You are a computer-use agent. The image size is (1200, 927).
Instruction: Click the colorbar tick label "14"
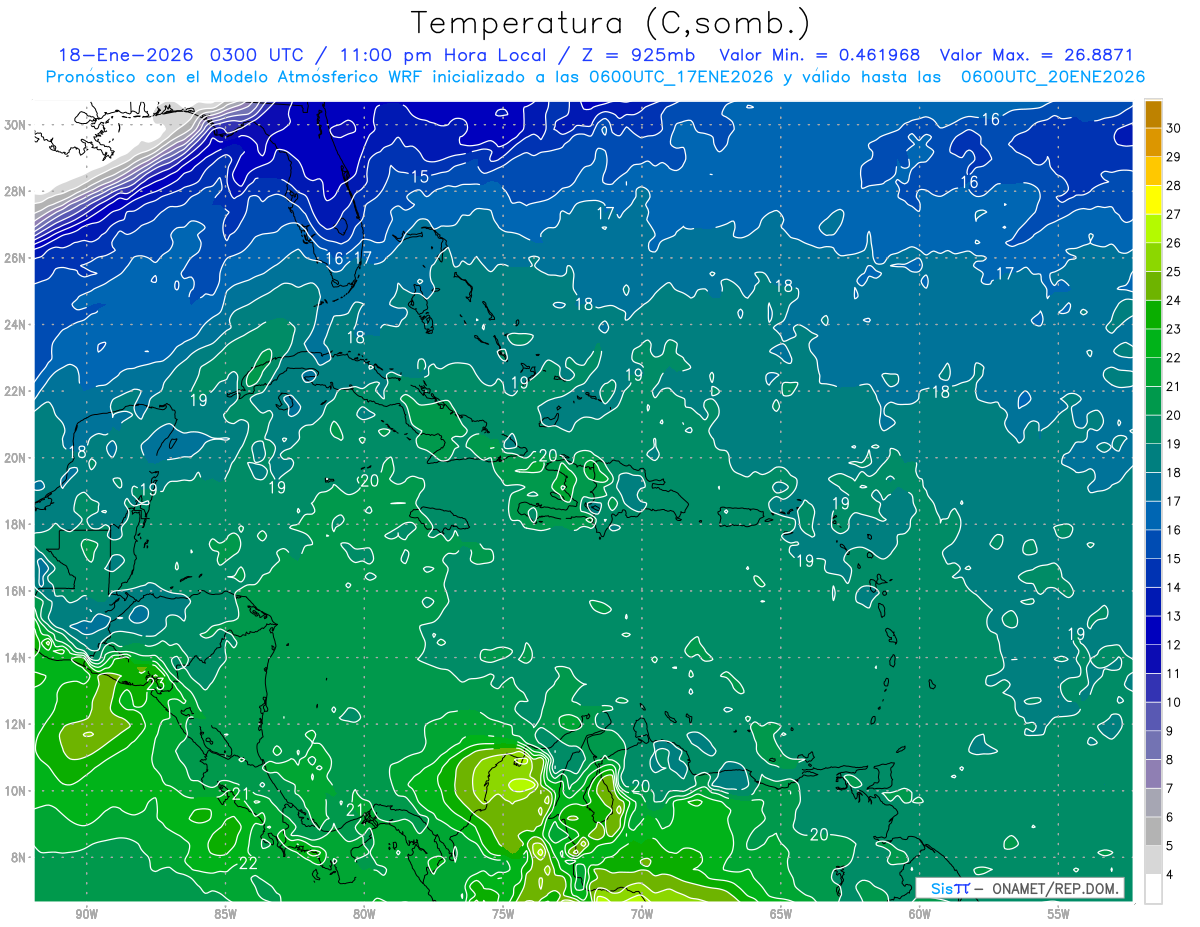pos(1174,588)
